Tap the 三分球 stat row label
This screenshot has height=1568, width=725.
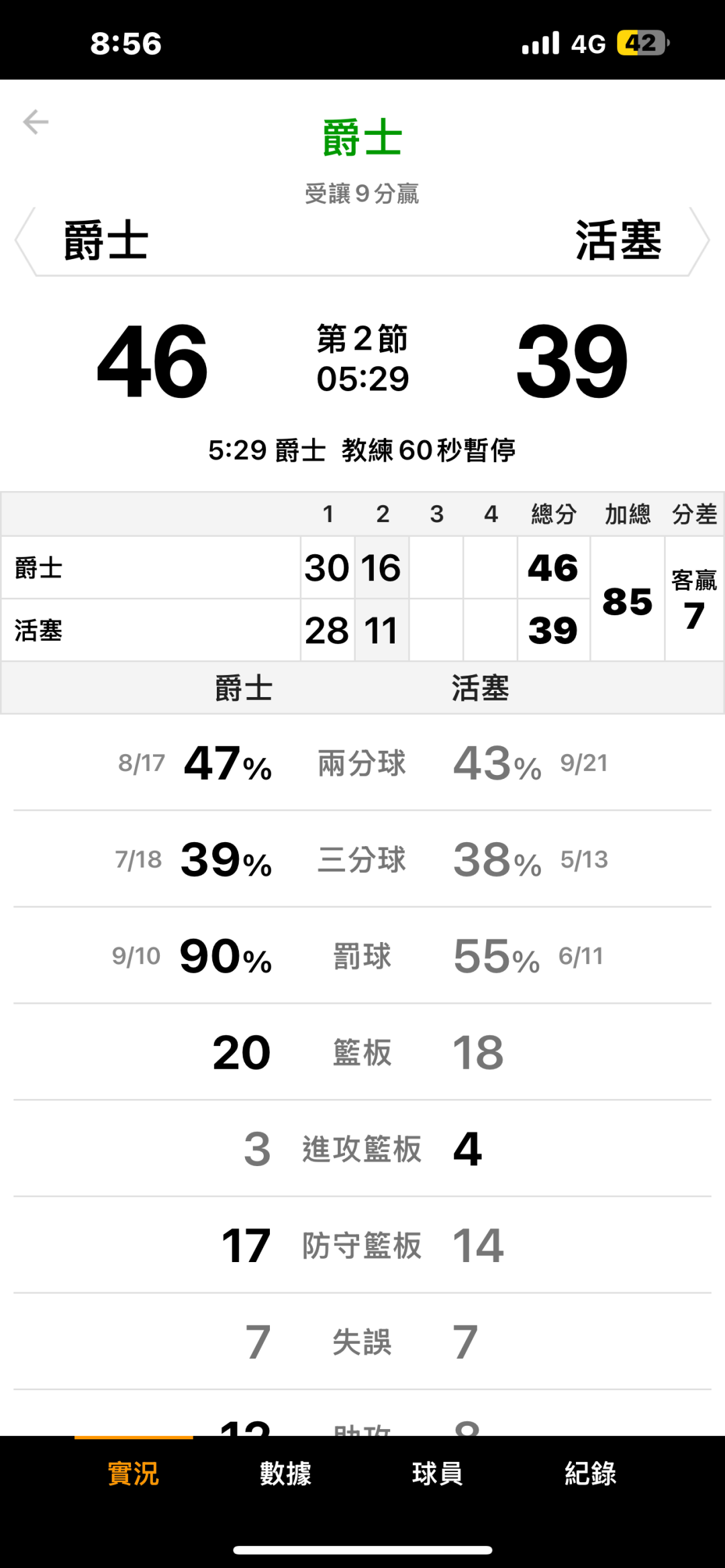362,859
